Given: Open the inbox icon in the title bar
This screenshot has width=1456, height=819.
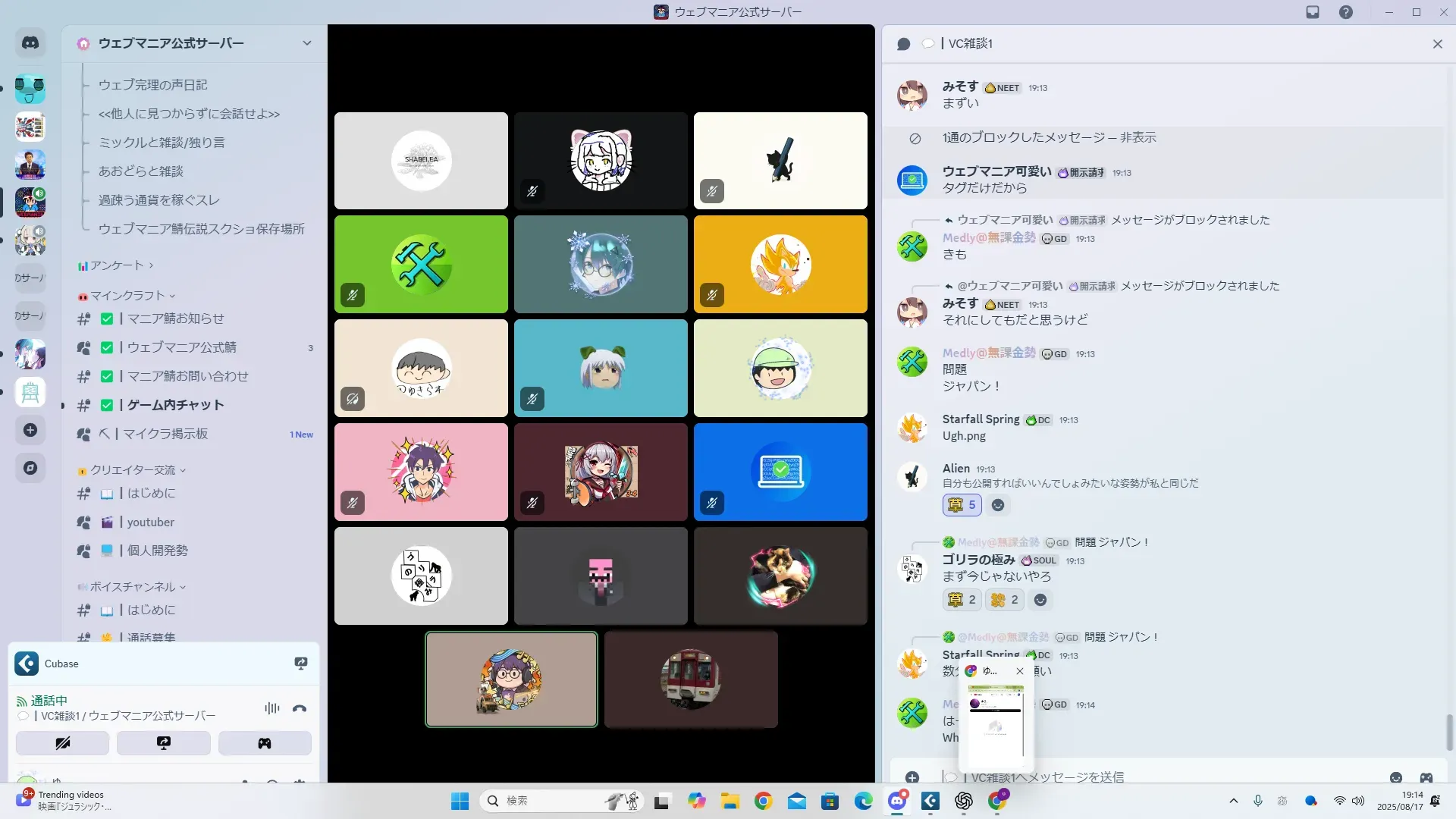Looking at the screenshot, I should pyautogui.click(x=1312, y=12).
